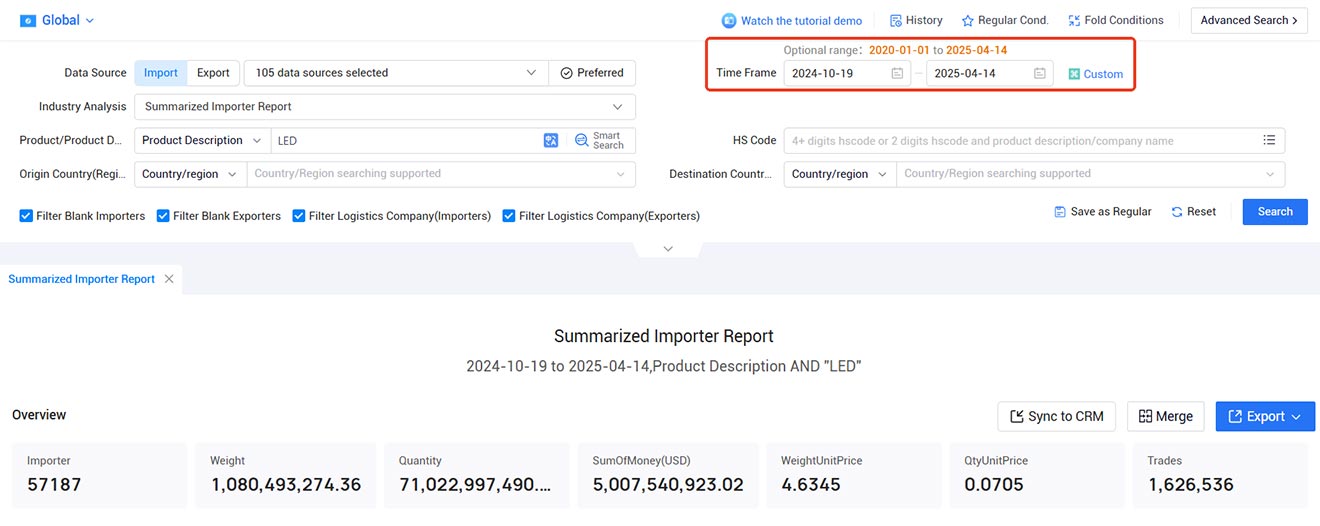Open Advanced Search
Viewport: 1320px width, 526px height.
tap(1249, 20)
